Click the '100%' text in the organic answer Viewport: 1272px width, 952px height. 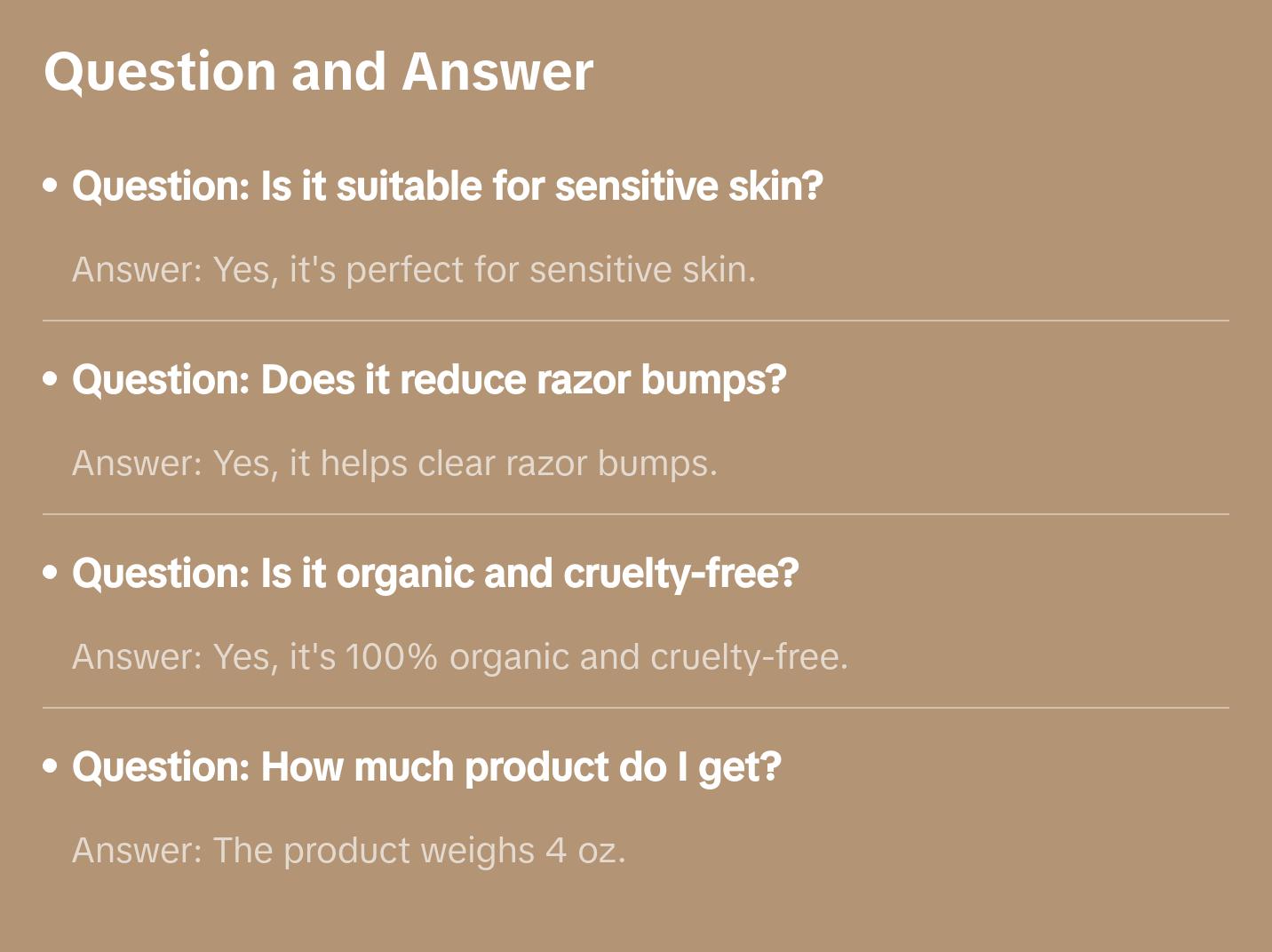392,657
